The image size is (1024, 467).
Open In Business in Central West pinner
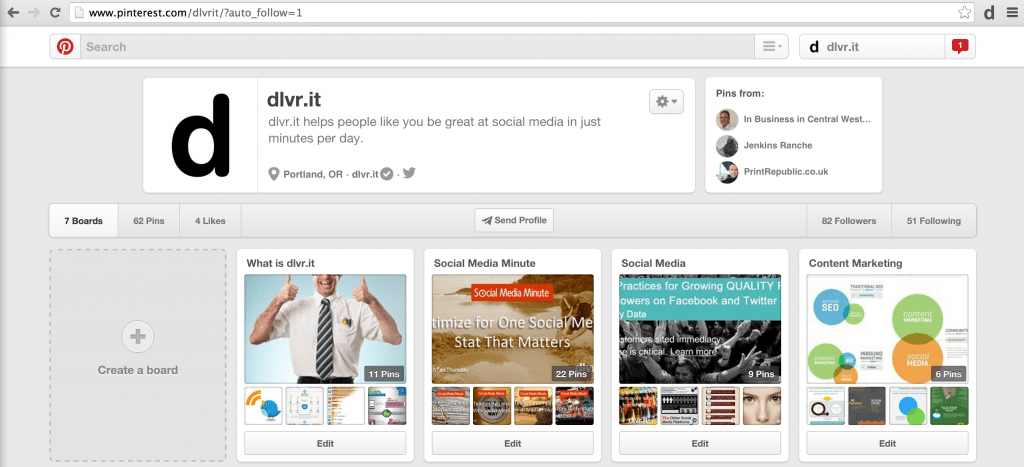807,120
